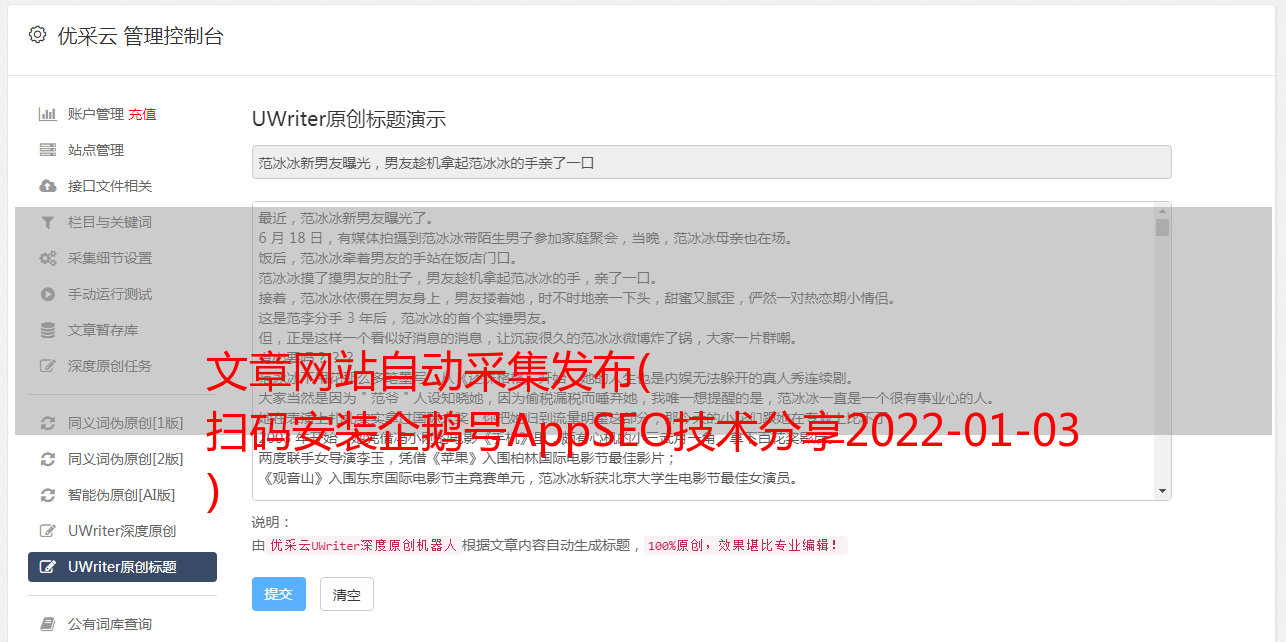The width and height of the screenshot is (1286, 642).
Task: Click the line starting 《观音山》入围东京国际电影节
Action: [528, 478]
